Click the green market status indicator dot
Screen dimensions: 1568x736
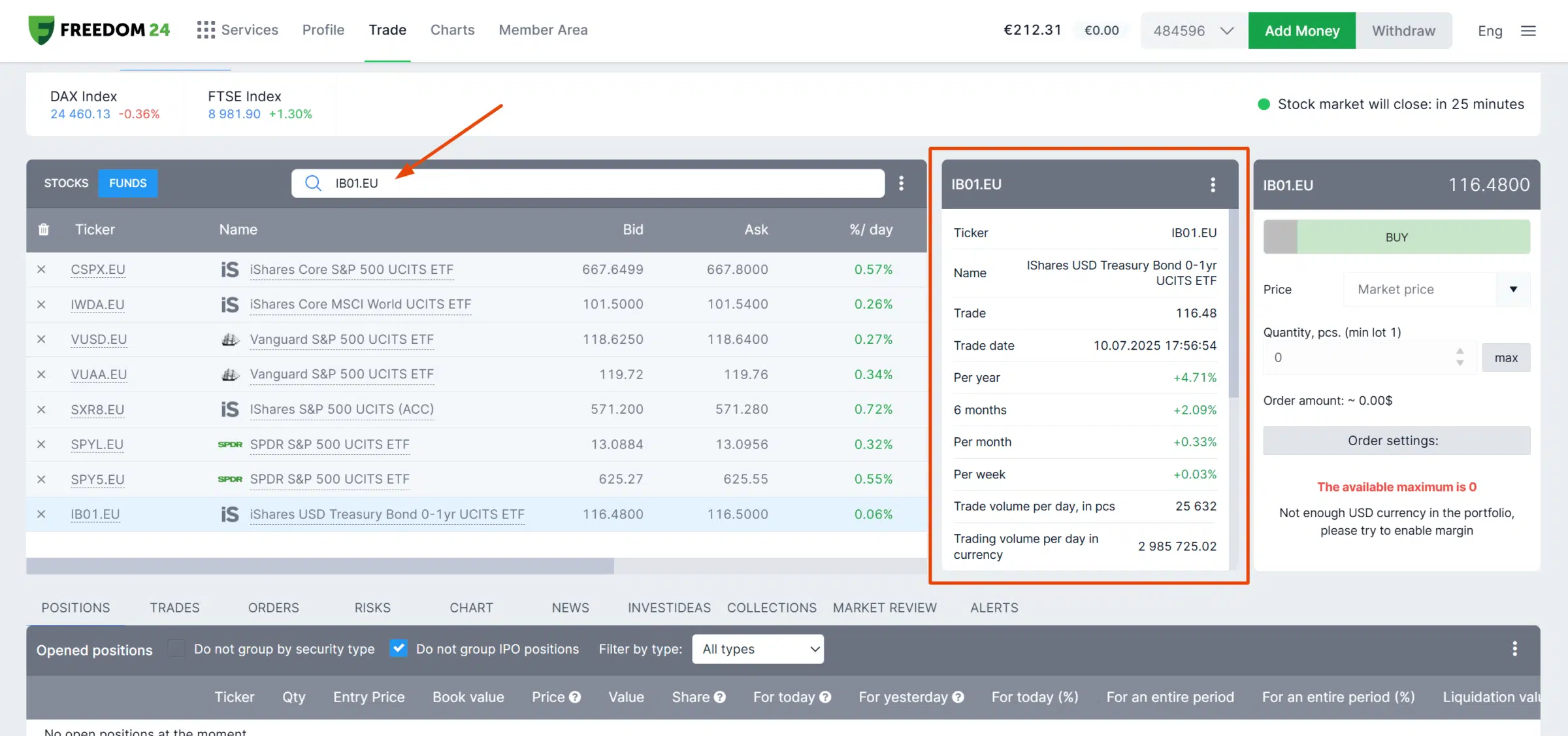[x=1264, y=105]
